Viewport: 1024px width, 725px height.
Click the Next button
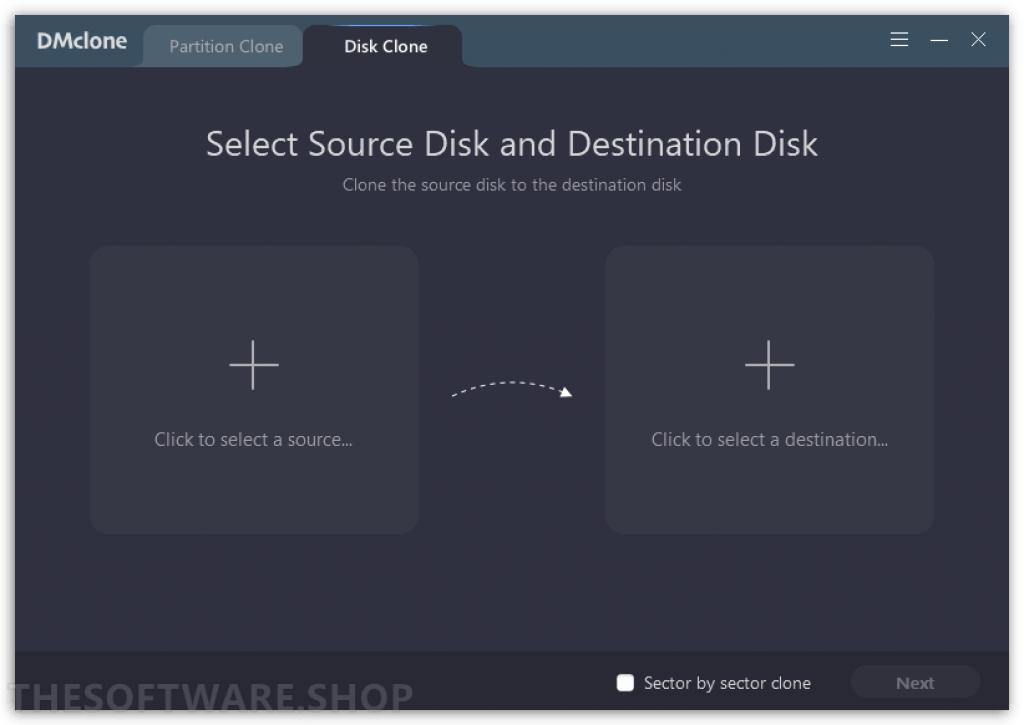click(915, 683)
